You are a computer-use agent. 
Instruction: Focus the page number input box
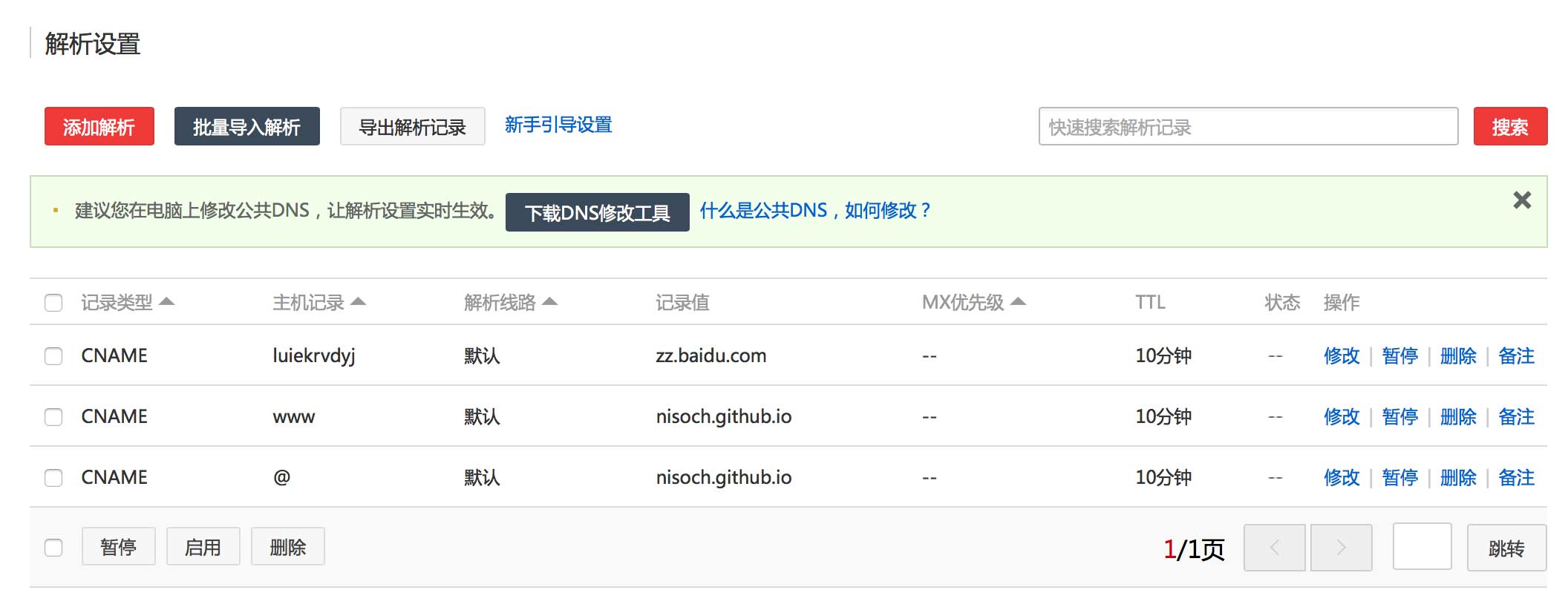(x=1422, y=546)
